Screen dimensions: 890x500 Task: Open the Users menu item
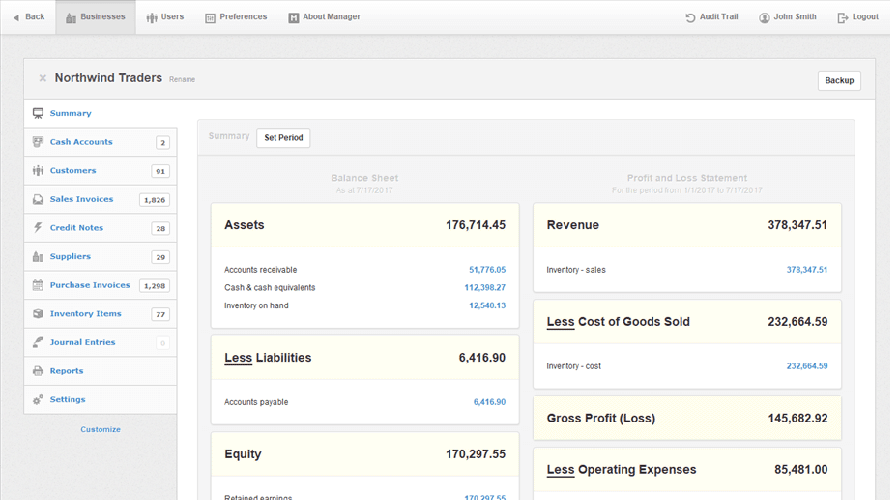click(165, 17)
